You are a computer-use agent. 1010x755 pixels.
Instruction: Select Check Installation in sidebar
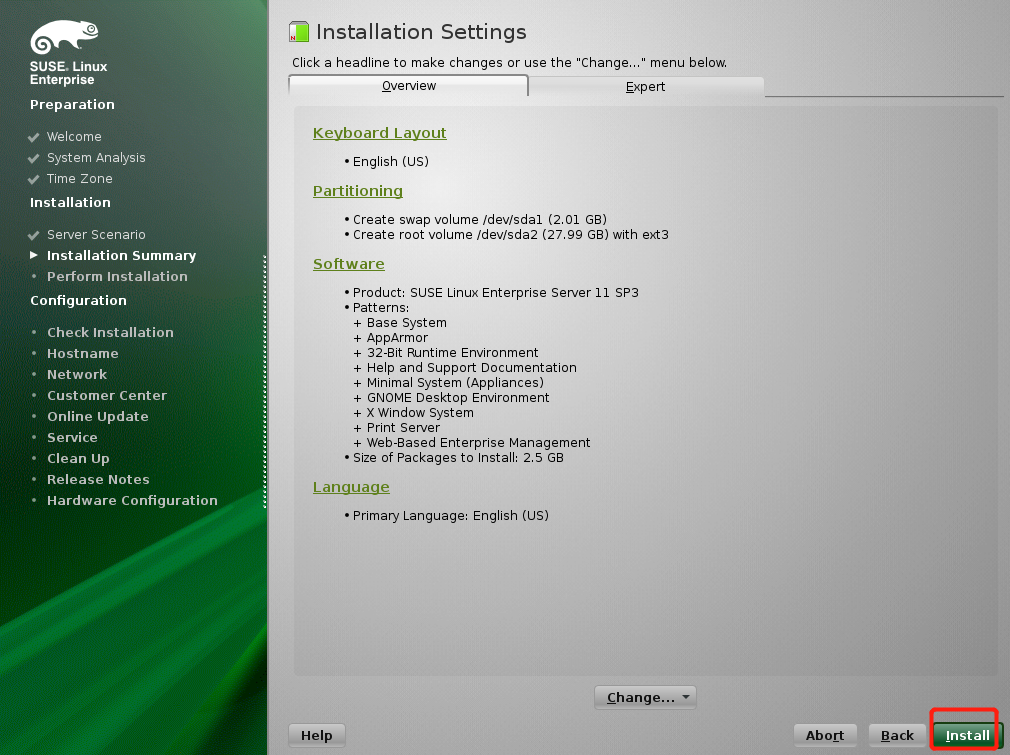(x=110, y=332)
